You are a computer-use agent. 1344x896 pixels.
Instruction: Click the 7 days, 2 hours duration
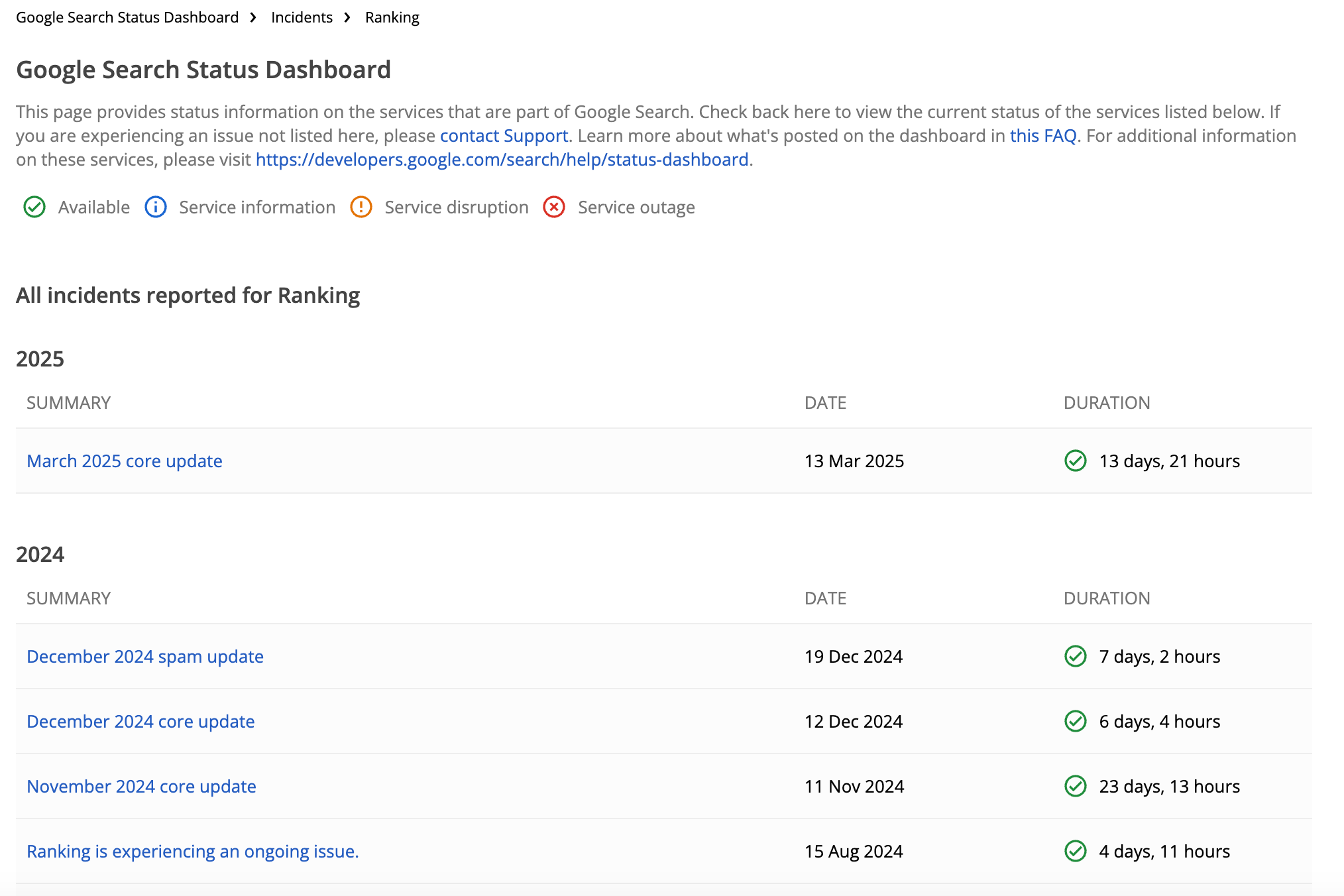click(1160, 656)
